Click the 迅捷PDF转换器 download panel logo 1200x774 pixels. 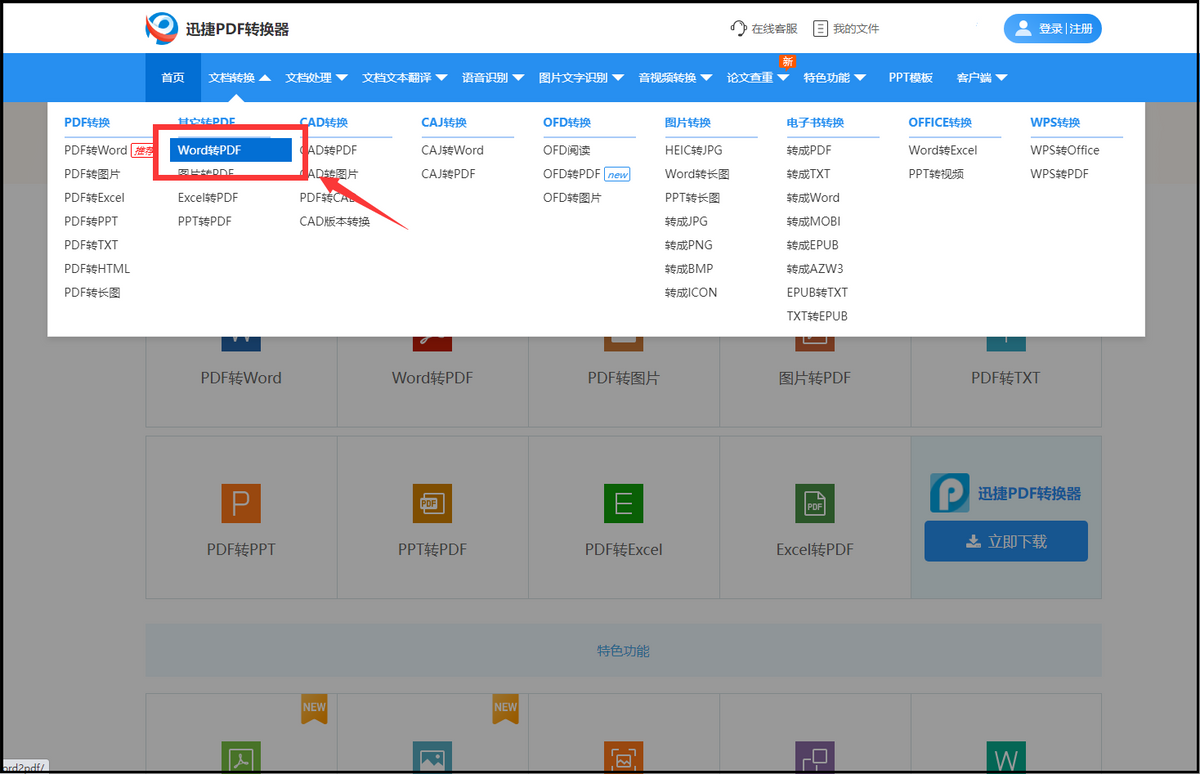click(948, 493)
